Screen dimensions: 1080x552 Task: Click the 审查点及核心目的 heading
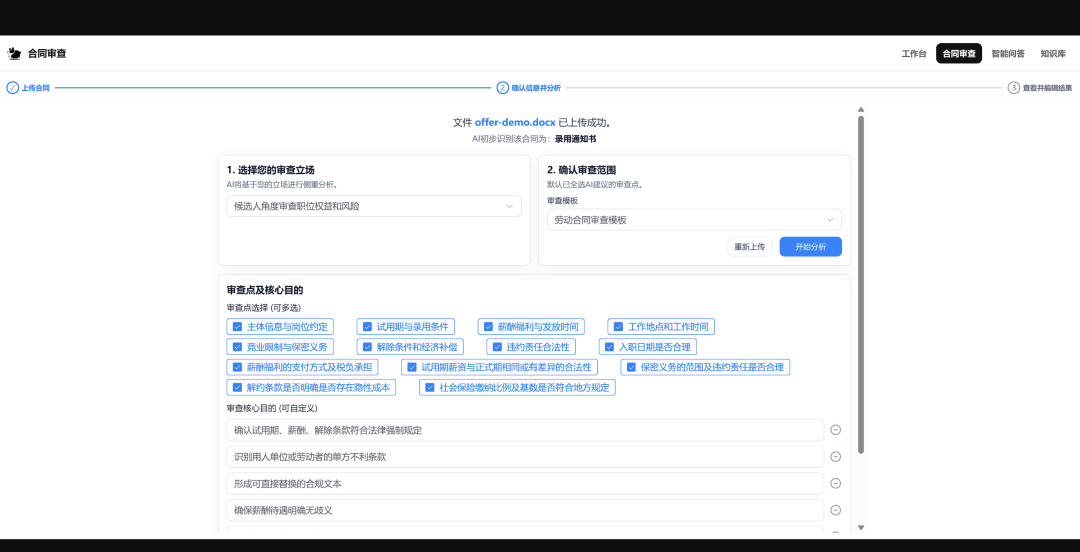coord(265,290)
